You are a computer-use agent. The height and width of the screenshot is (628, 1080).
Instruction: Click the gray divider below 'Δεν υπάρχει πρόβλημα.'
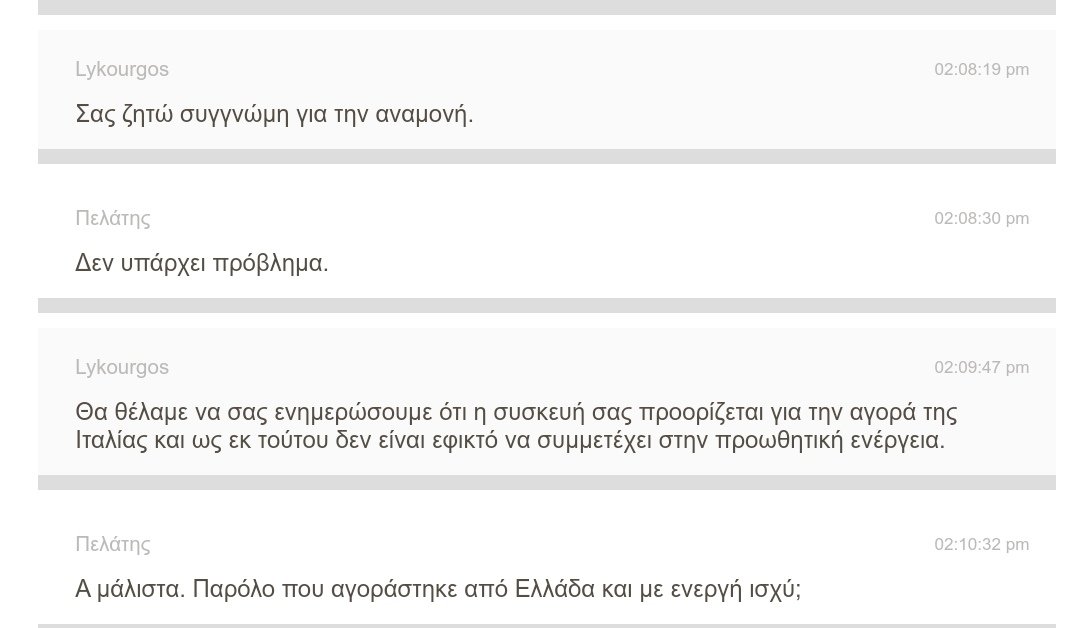pos(547,305)
